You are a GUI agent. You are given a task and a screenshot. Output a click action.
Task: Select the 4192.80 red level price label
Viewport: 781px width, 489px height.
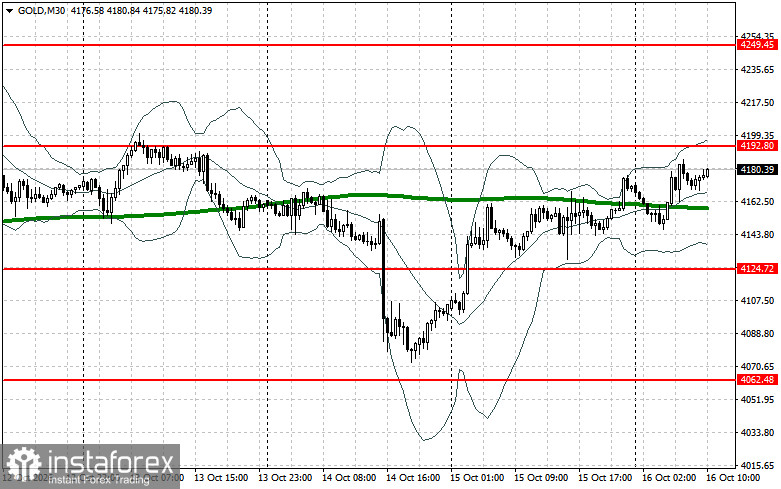[x=757, y=146]
